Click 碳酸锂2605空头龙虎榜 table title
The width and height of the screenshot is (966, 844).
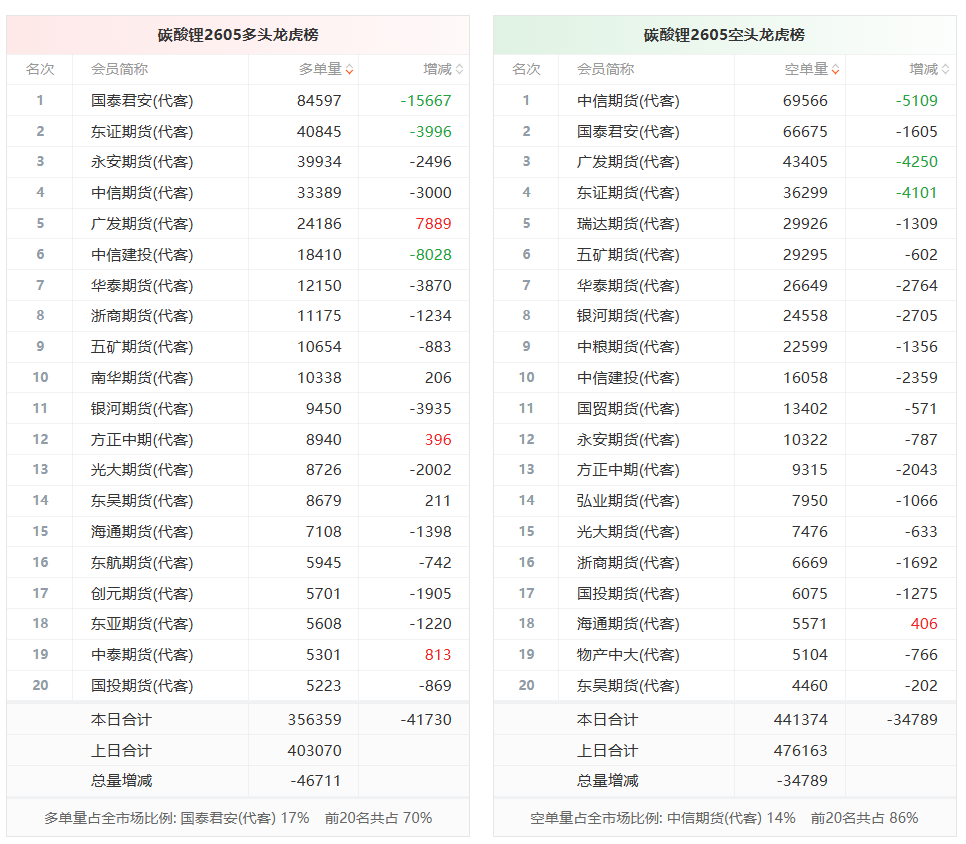pos(724,35)
